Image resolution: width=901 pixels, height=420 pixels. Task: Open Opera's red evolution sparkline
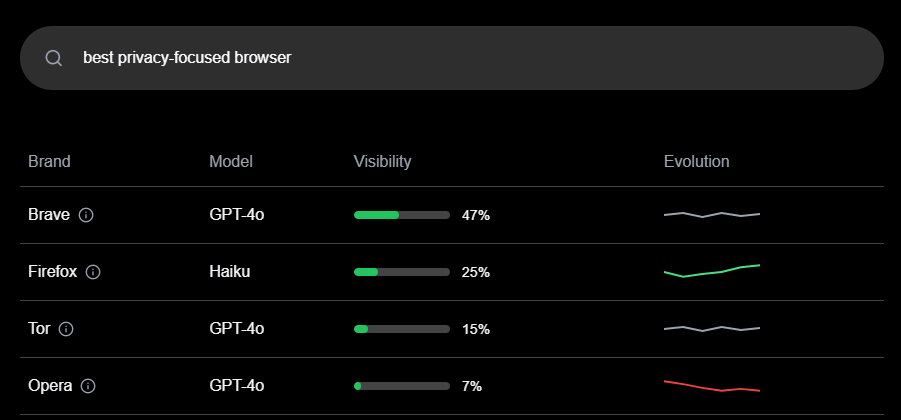[712, 386]
